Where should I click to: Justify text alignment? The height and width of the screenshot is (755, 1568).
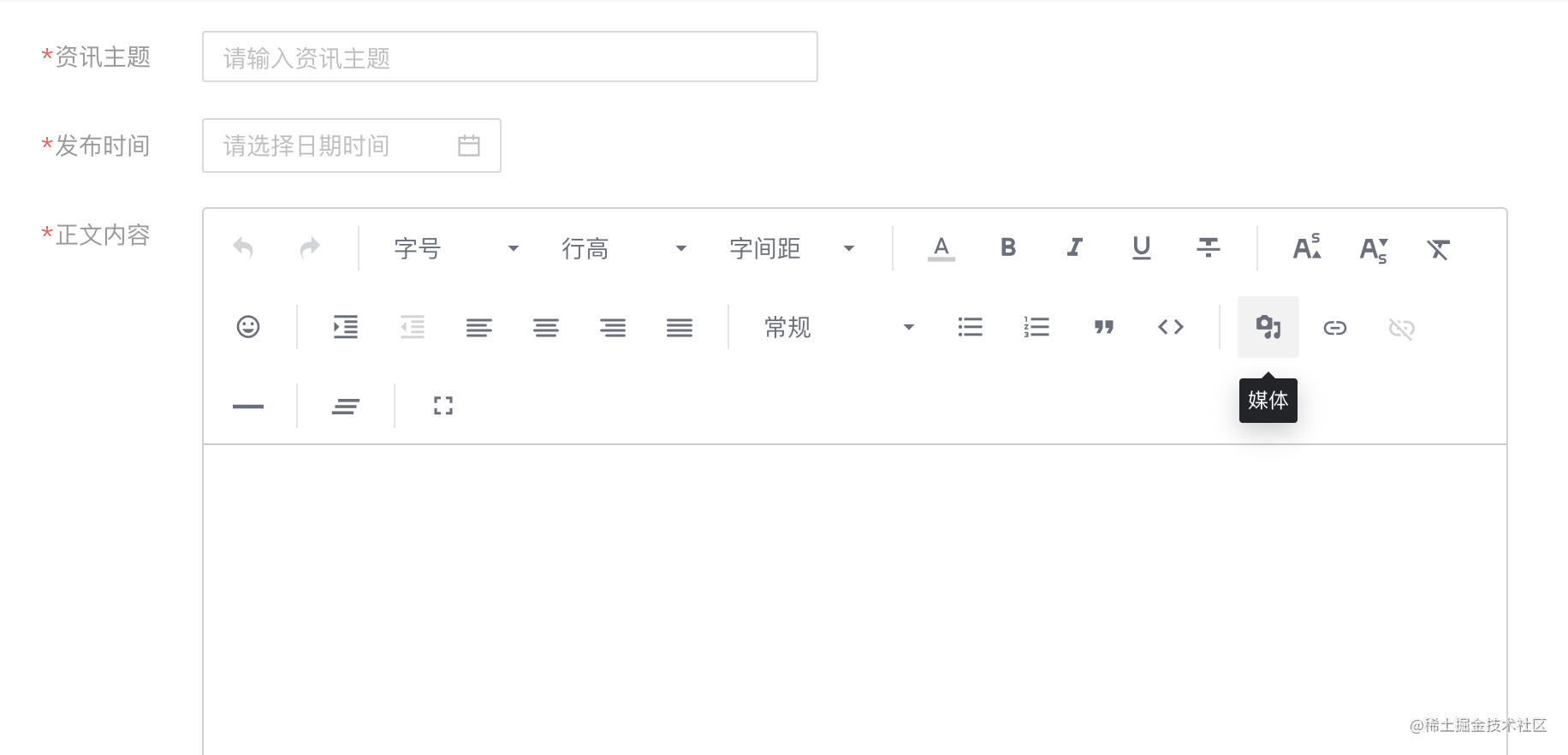click(x=680, y=327)
